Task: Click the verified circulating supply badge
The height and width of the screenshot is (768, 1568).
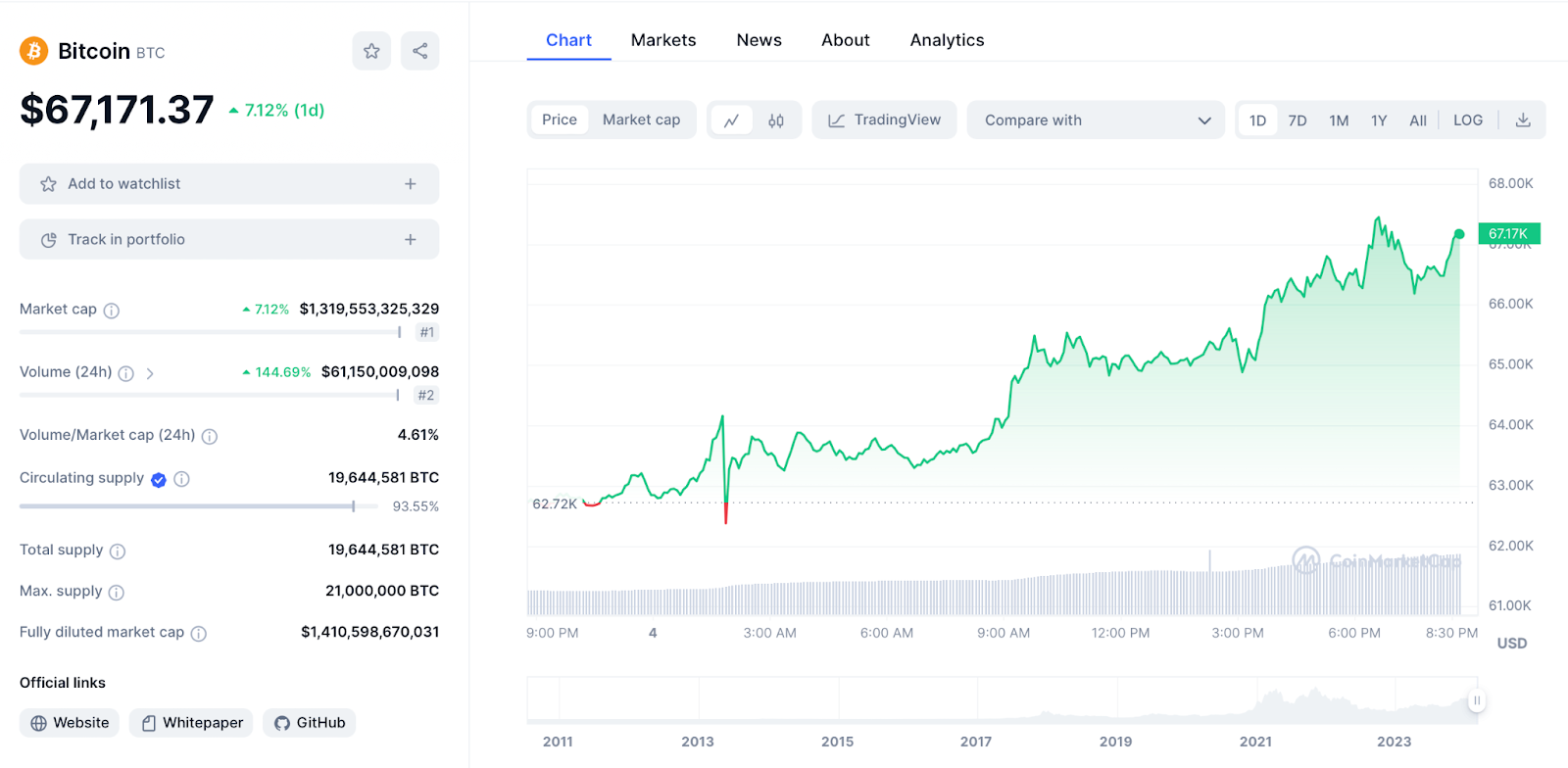Action: (x=159, y=479)
